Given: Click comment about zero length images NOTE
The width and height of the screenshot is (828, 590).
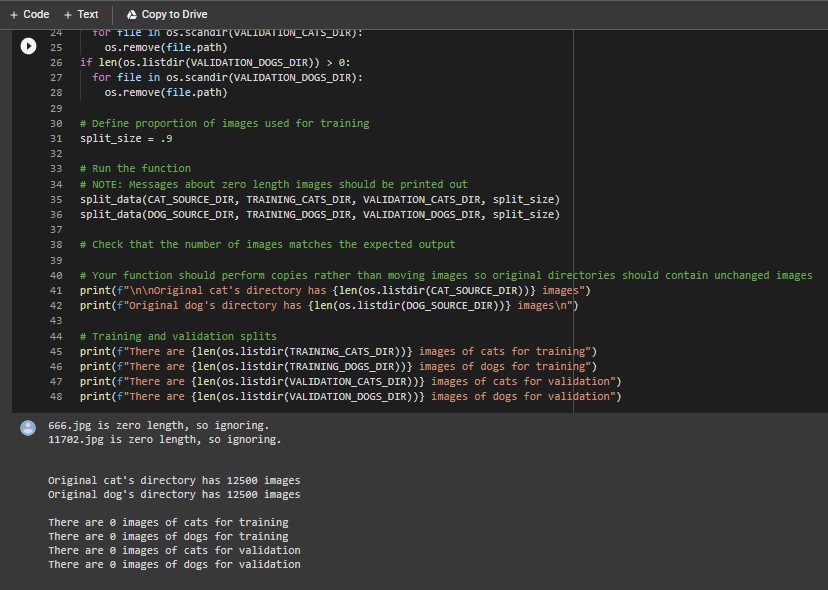Looking at the screenshot, I should [274, 184].
